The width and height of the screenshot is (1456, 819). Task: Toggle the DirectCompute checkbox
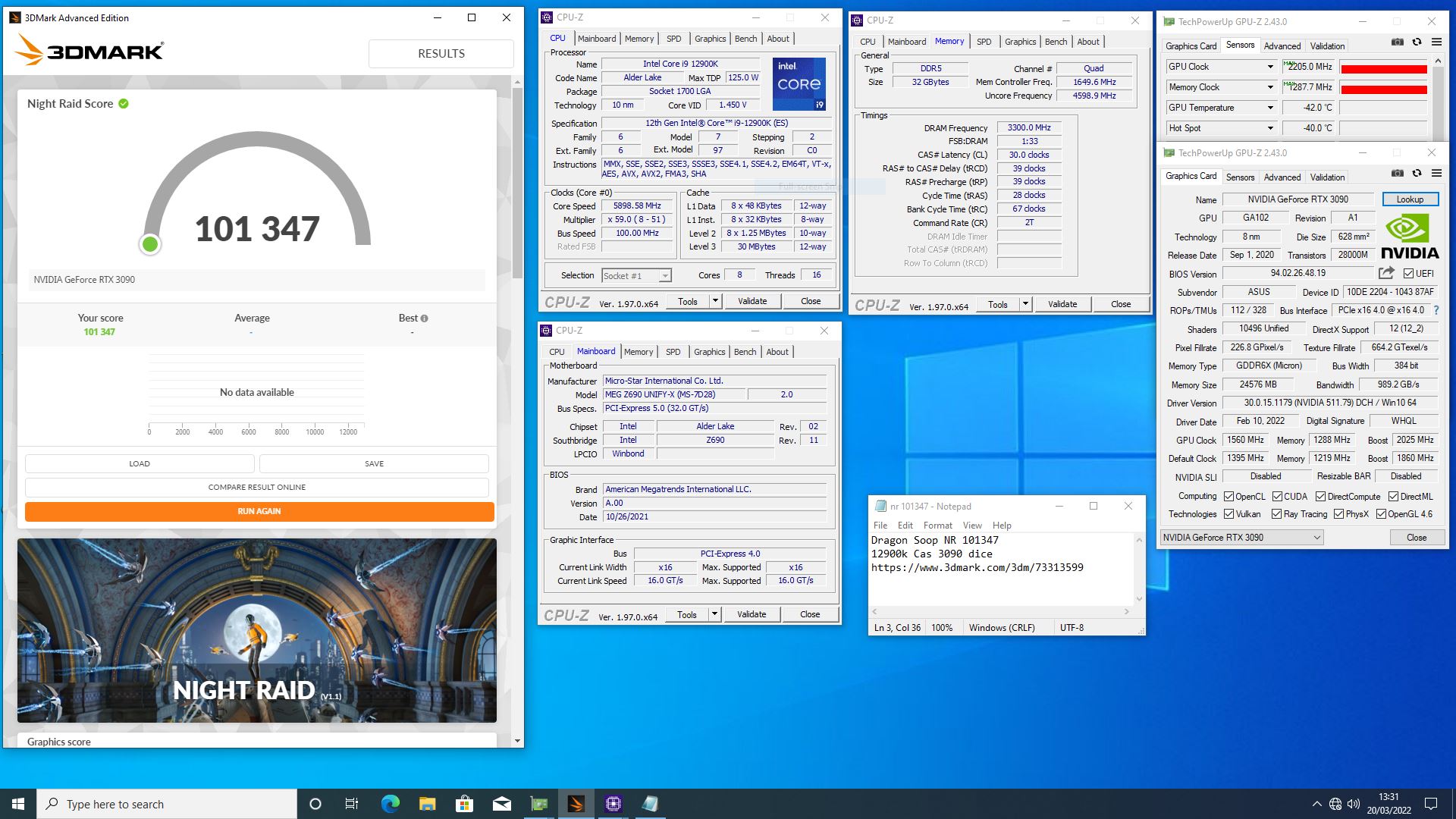click(x=1320, y=497)
